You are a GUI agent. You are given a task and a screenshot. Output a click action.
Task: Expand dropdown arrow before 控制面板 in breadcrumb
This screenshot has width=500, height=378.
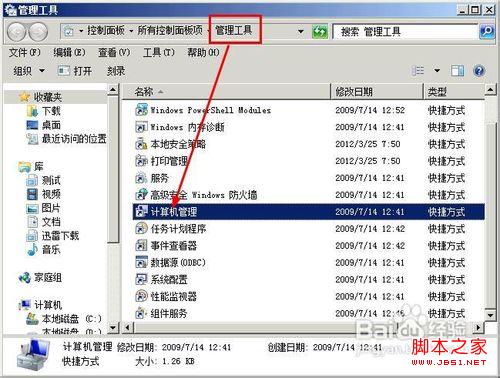pyautogui.click(x=81, y=31)
